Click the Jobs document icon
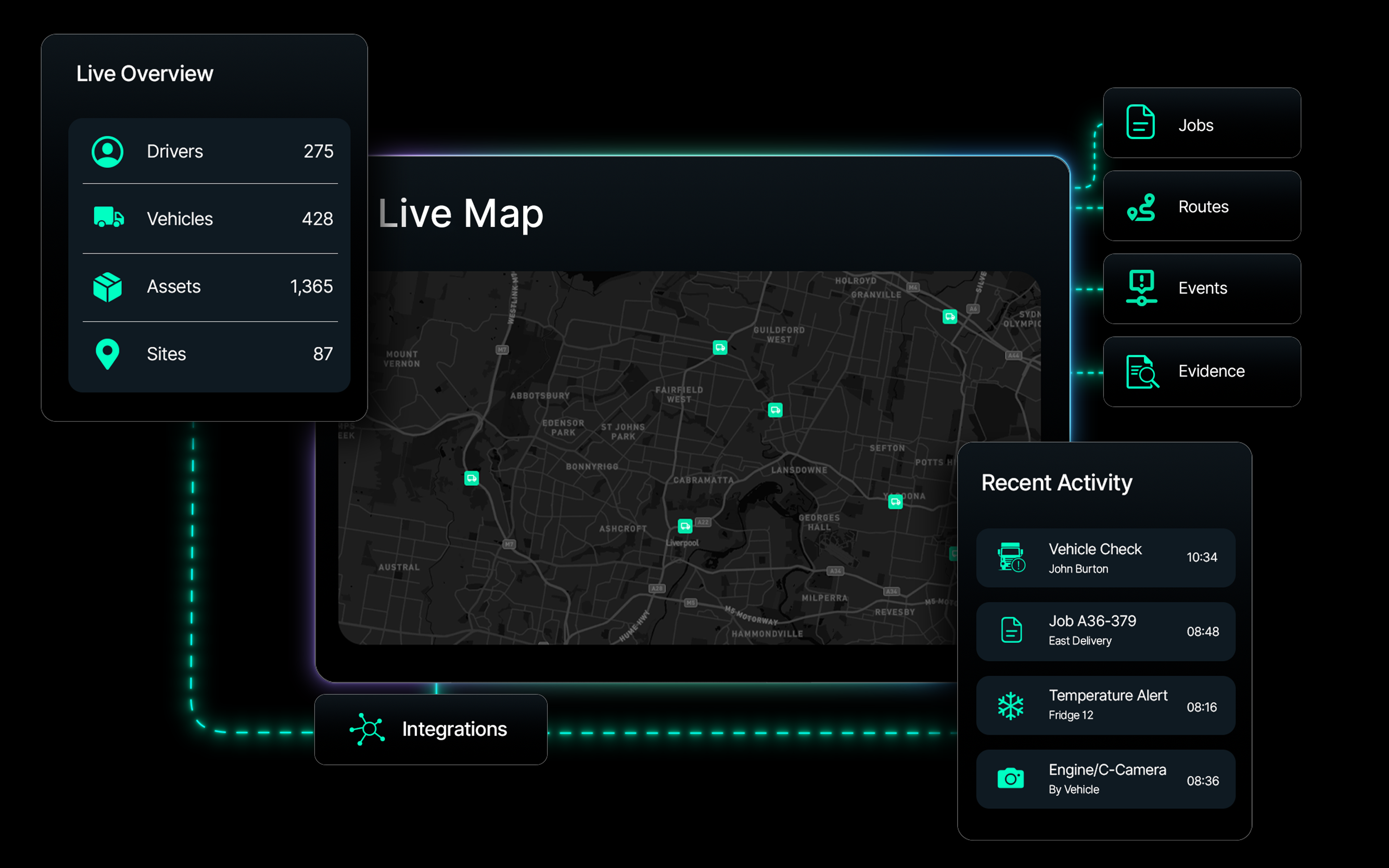1389x868 pixels. click(x=1140, y=122)
